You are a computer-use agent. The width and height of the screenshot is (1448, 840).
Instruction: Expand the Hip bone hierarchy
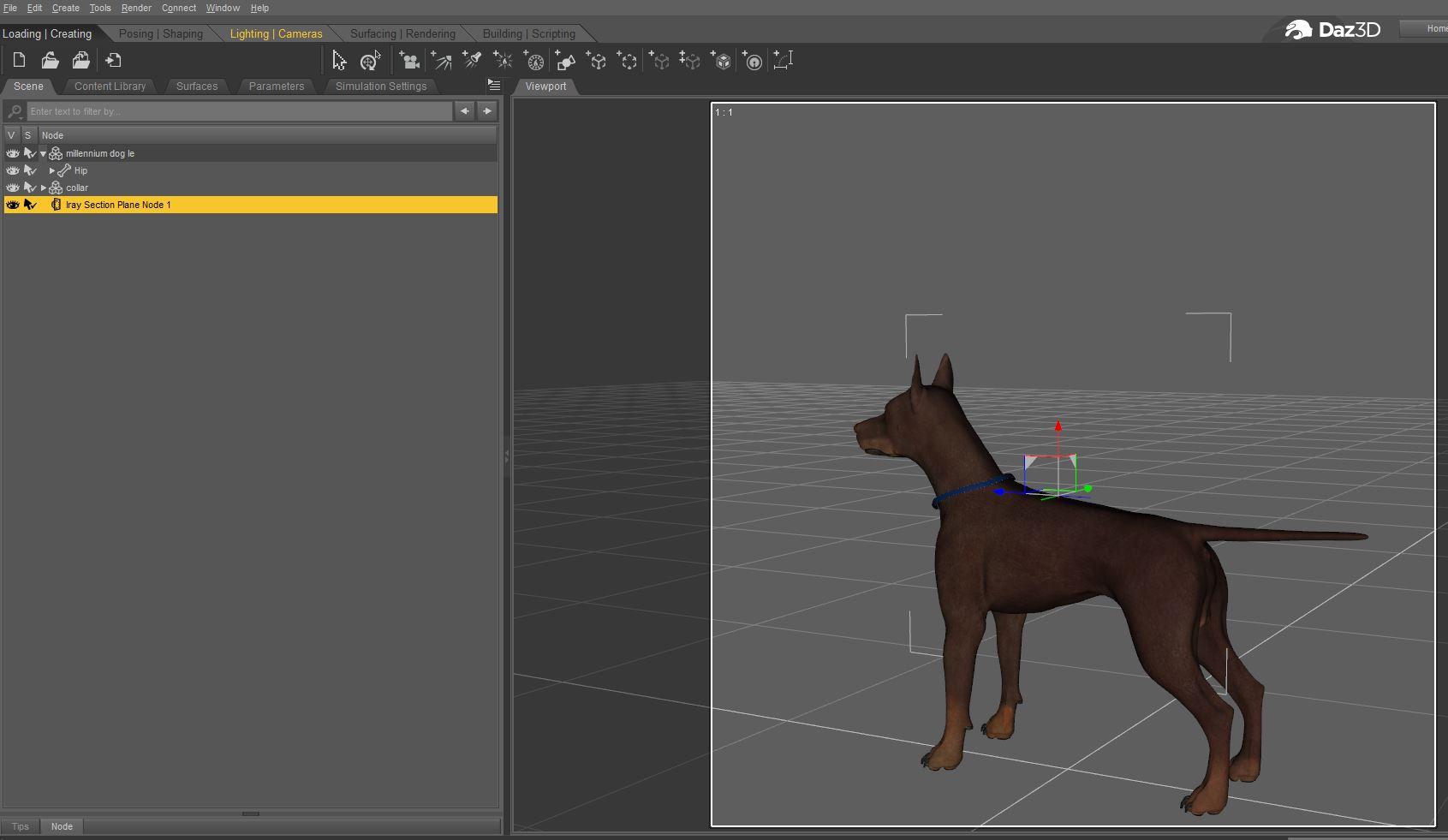(x=52, y=170)
